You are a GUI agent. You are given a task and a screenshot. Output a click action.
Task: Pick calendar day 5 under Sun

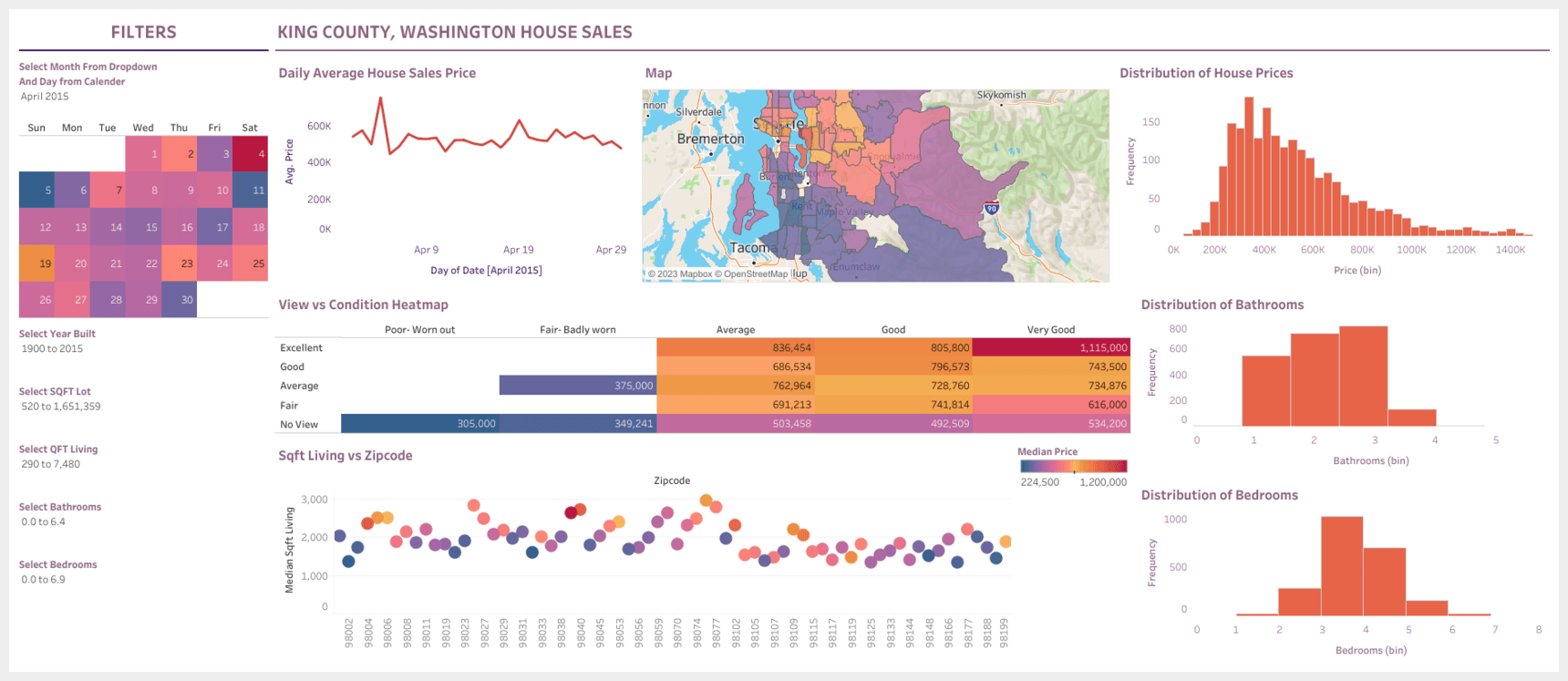tap(36, 191)
